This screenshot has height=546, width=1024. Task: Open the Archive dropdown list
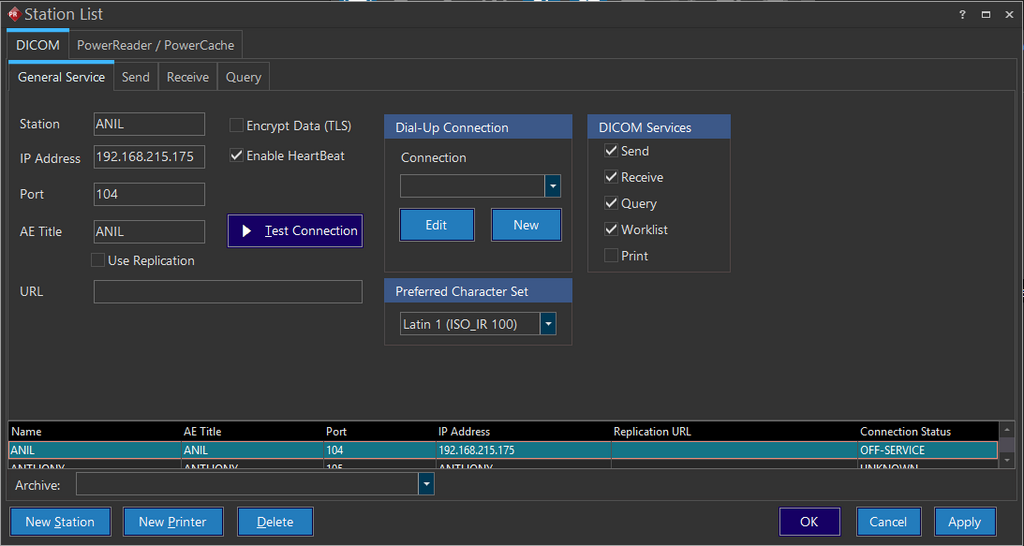tap(427, 485)
